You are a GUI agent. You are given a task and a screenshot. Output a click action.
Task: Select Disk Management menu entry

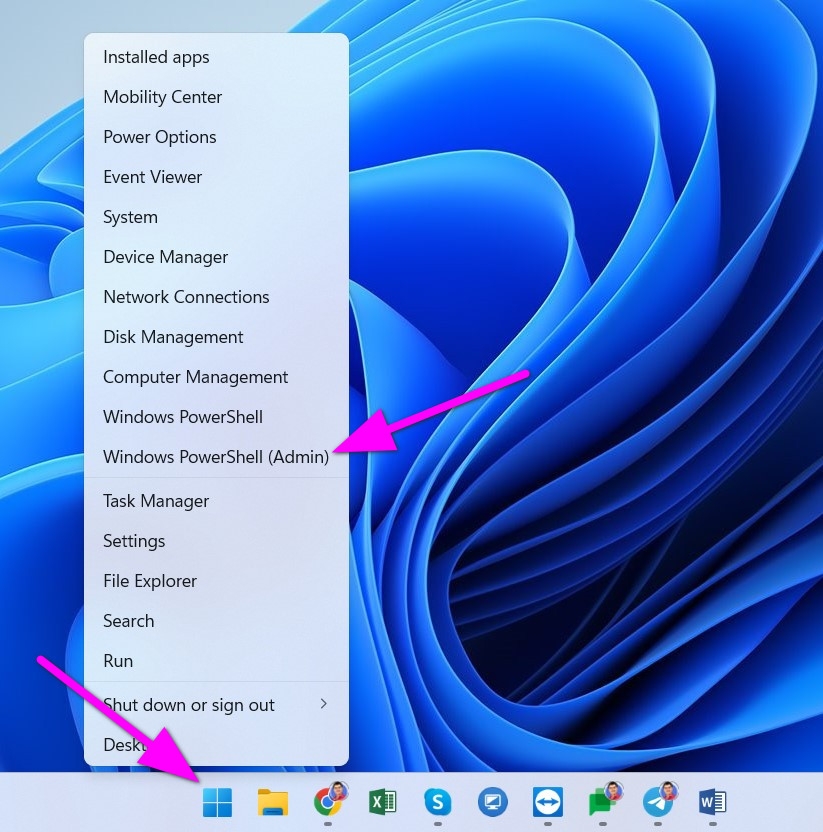point(173,337)
